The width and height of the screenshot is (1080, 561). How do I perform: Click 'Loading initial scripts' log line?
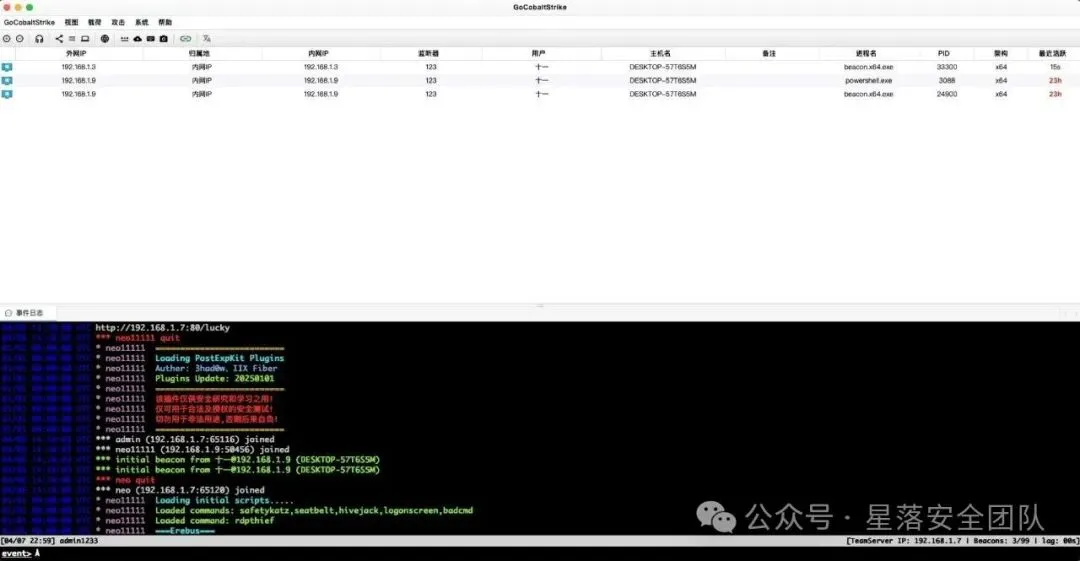(x=224, y=500)
